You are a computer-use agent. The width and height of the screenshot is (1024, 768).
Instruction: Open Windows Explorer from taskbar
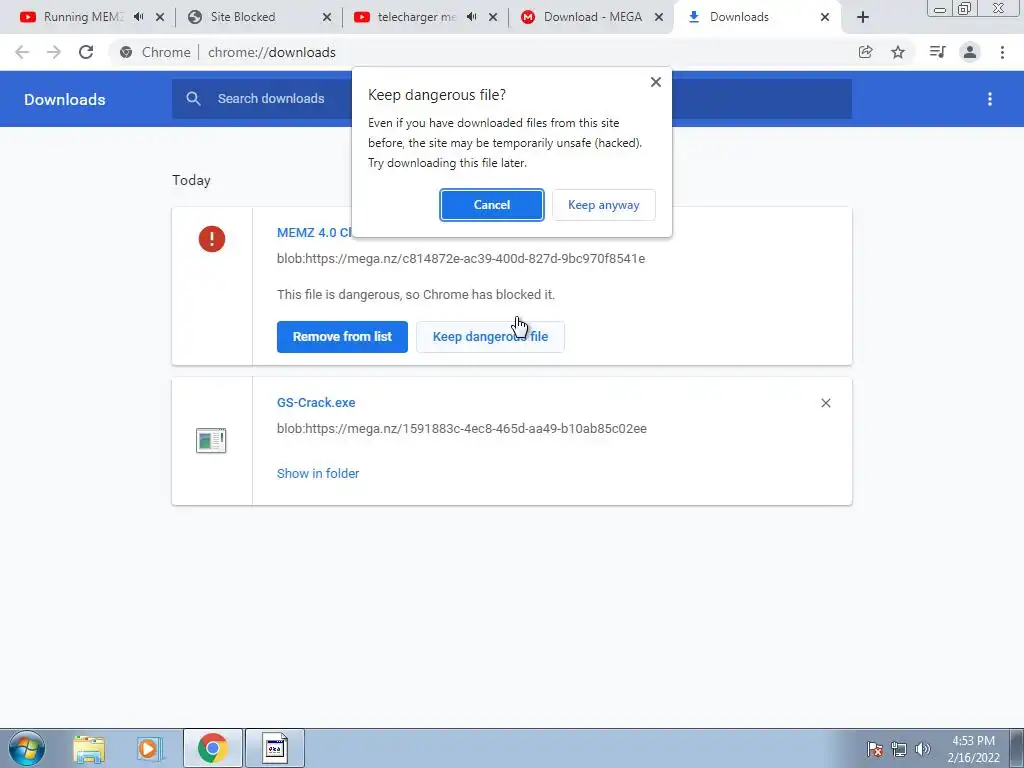coord(89,749)
